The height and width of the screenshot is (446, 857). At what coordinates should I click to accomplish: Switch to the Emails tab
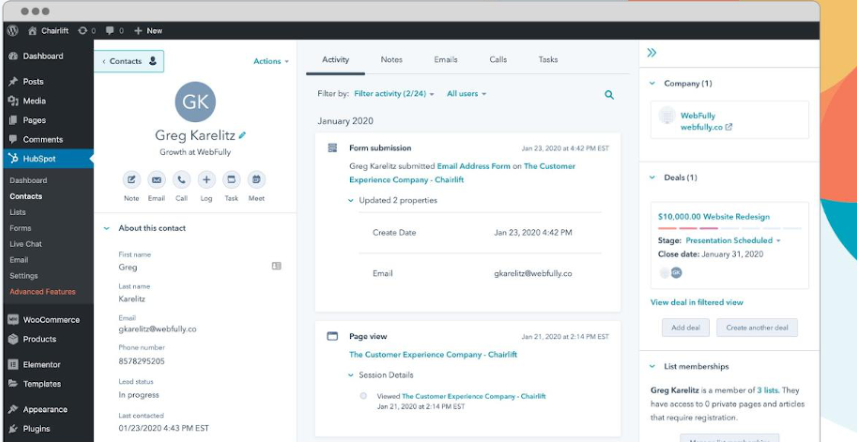pos(445,60)
